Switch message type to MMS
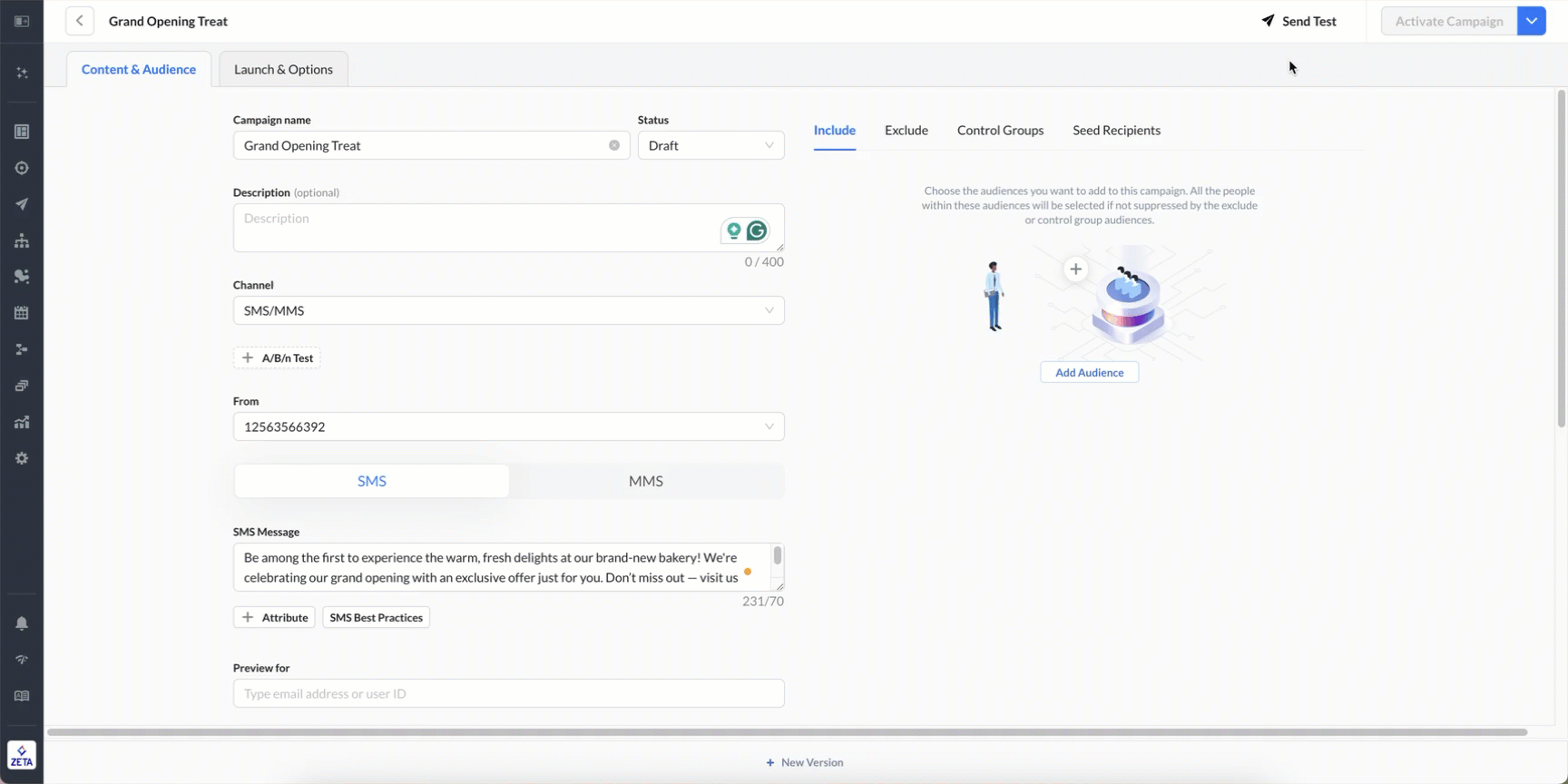 [x=645, y=481]
